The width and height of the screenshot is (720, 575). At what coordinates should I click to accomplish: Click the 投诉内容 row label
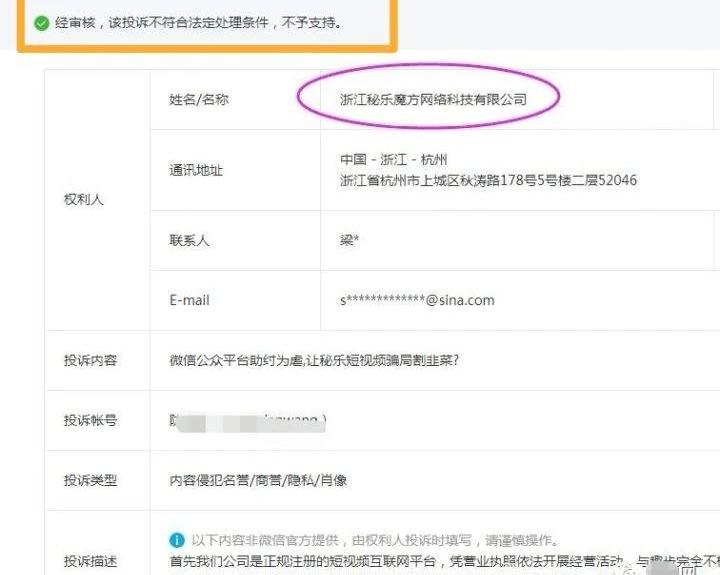90,360
